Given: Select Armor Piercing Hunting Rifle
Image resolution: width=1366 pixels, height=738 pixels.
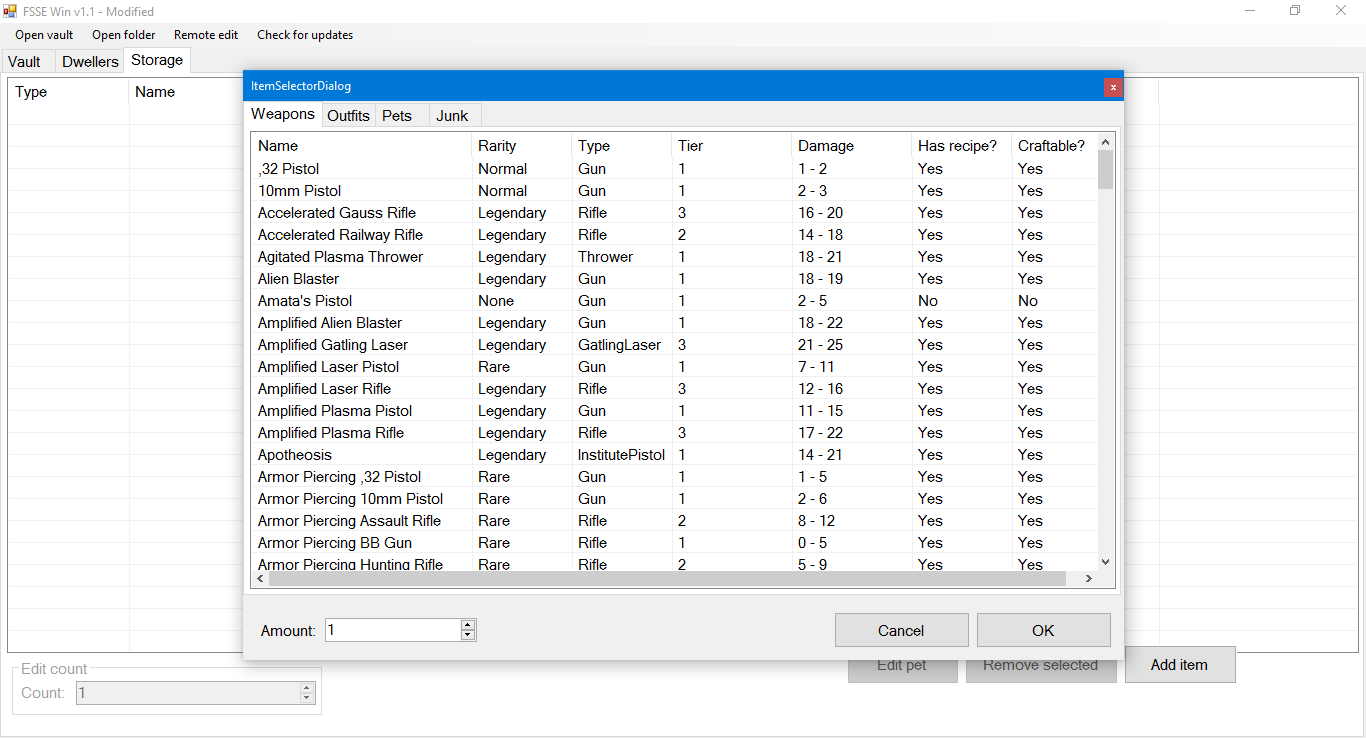Looking at the screenshot, I should click(x=674, y=564).
